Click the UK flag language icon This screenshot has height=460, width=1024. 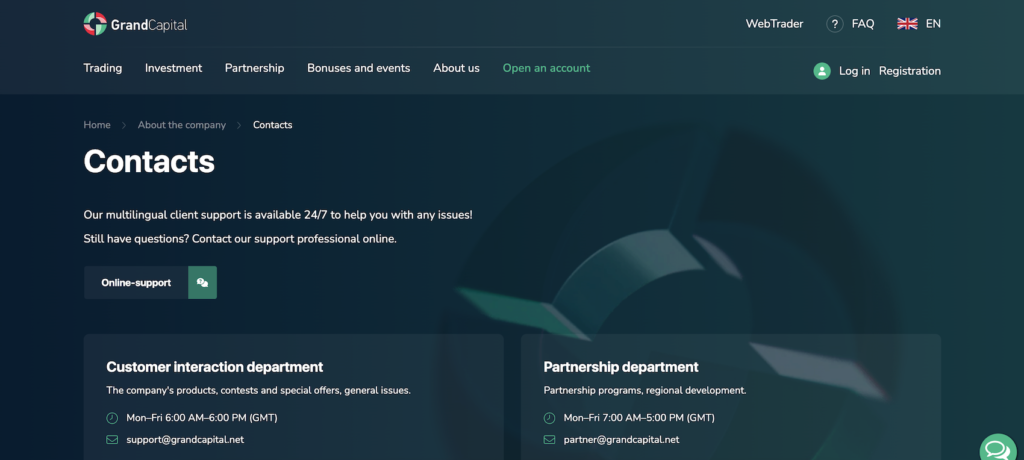907,24
